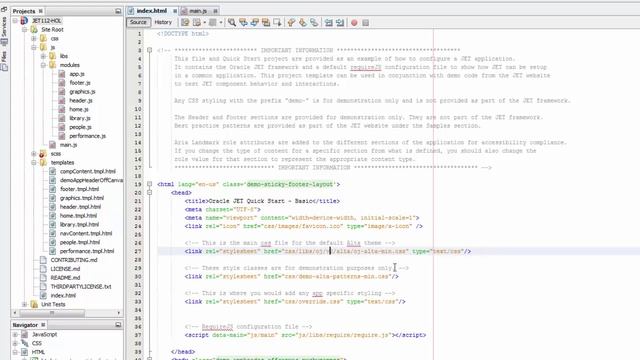Click the Find Selection magnifier icon
This screenshot has width=640, height=360.
click(x=232, y=22)
